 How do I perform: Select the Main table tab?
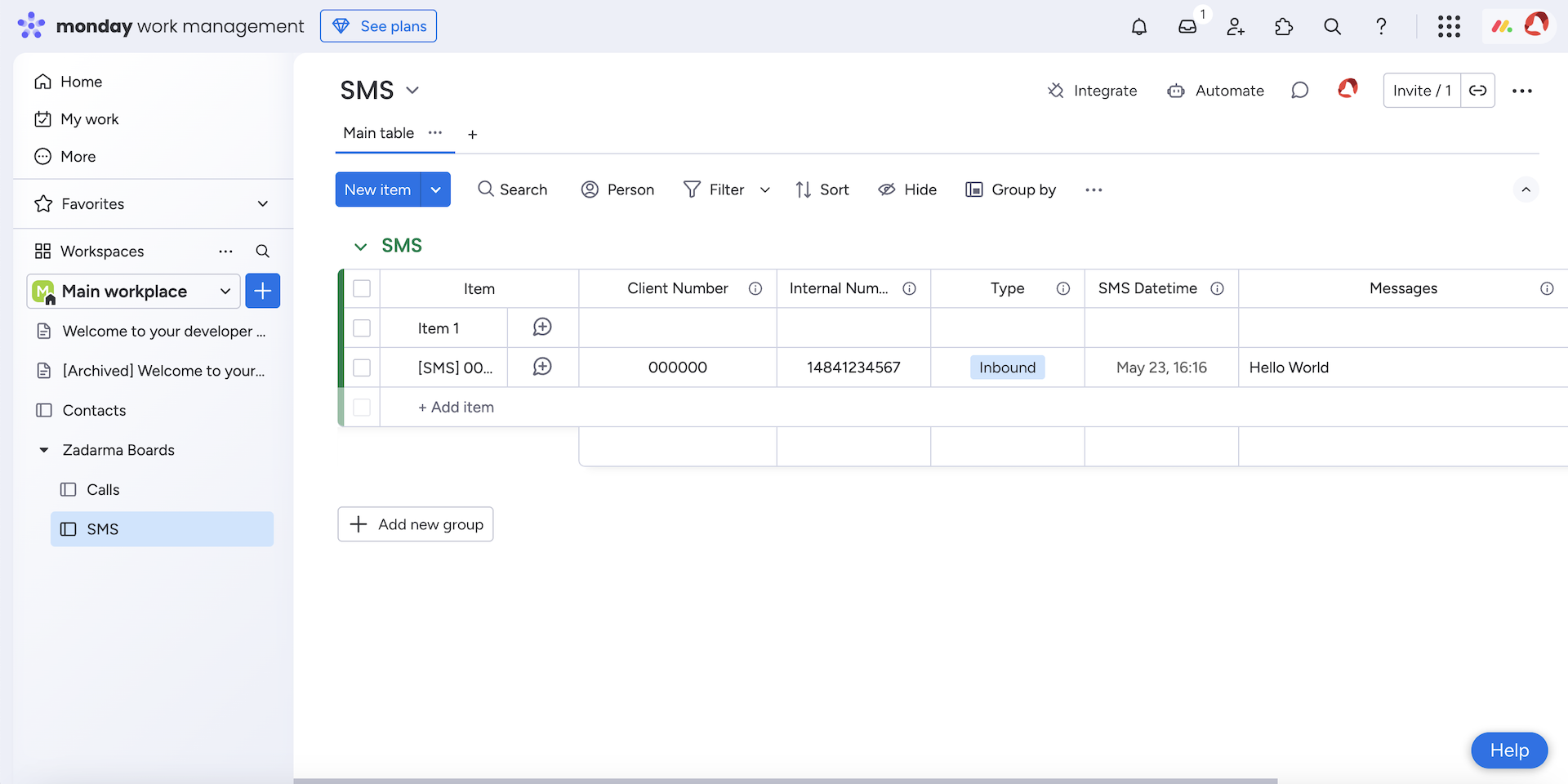[x=378, y=133]
